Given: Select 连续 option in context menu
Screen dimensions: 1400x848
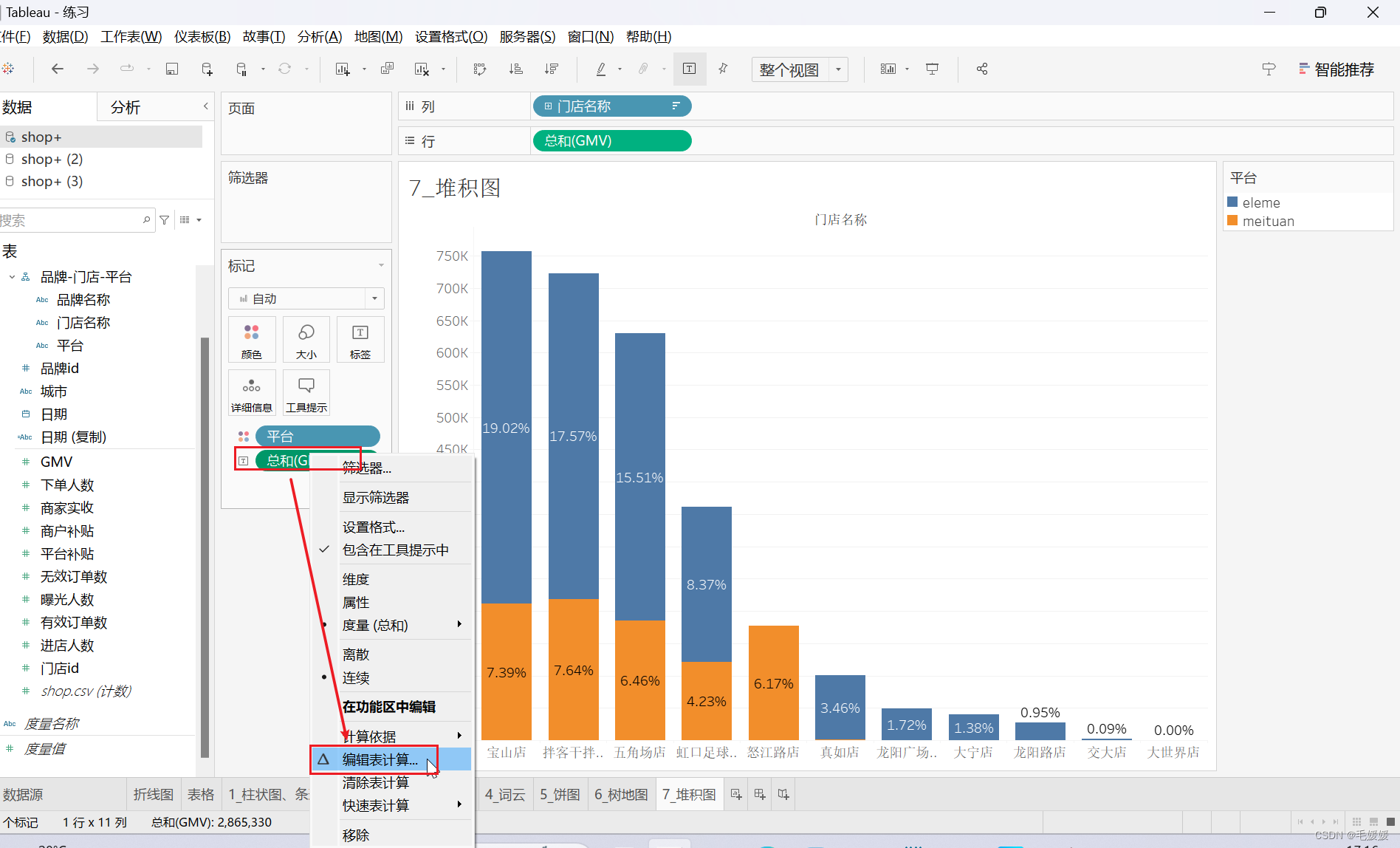Looking at the screenshot, I should (392, 677).
